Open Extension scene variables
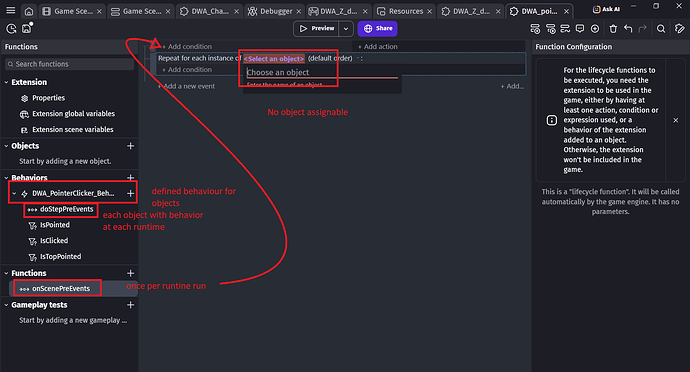Viewport: 690px width, 372px height. point(73,130)
